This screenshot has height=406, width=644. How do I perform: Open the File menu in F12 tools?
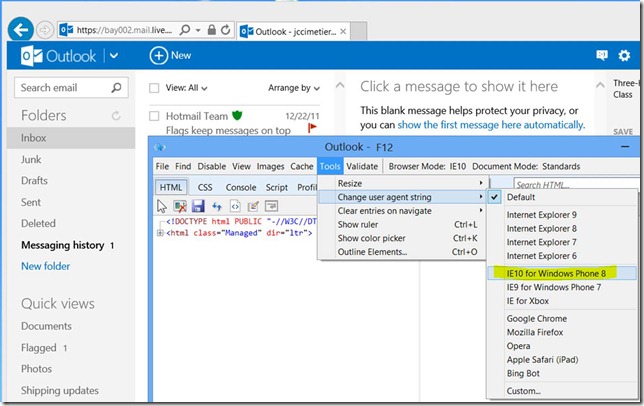tap(162, 166)
